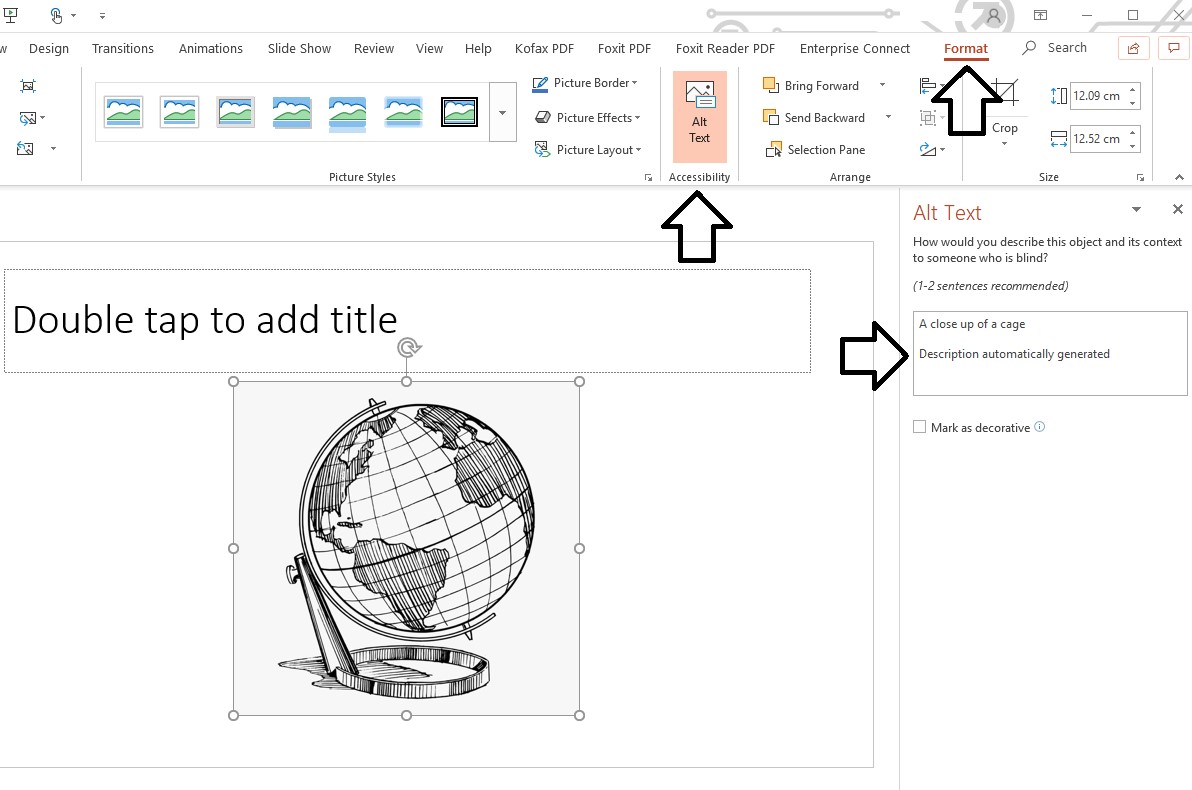This screenshot has height=790, width=1192.
Task: Expand the Picture Styles gallery
Action: point(502,113)
